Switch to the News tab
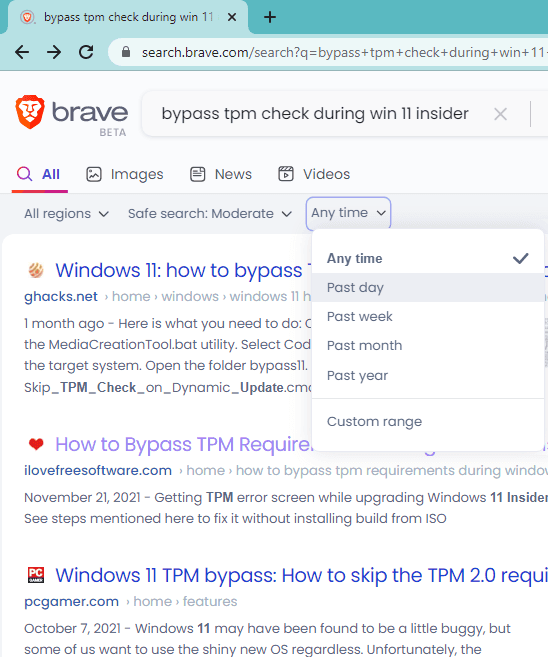Screen dimensions: 548x657 tap(221, 174)
